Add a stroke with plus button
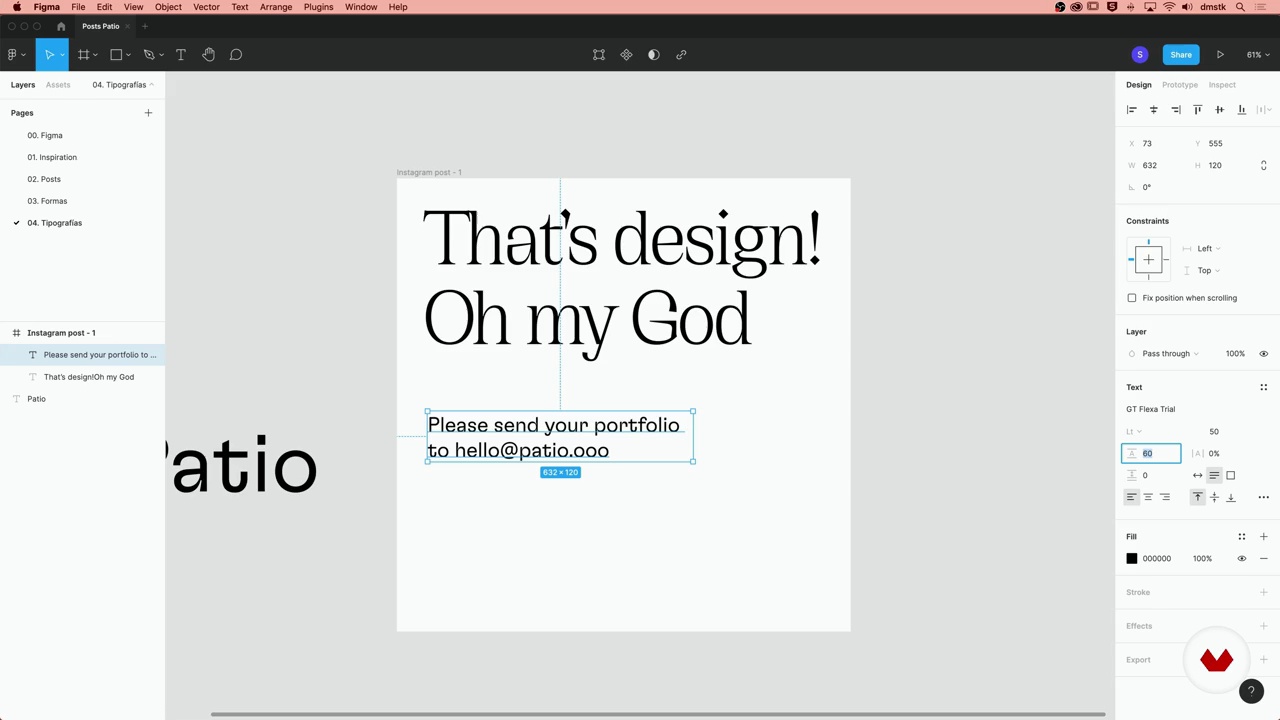The image size is (1280, 720). coord(1263,593)
